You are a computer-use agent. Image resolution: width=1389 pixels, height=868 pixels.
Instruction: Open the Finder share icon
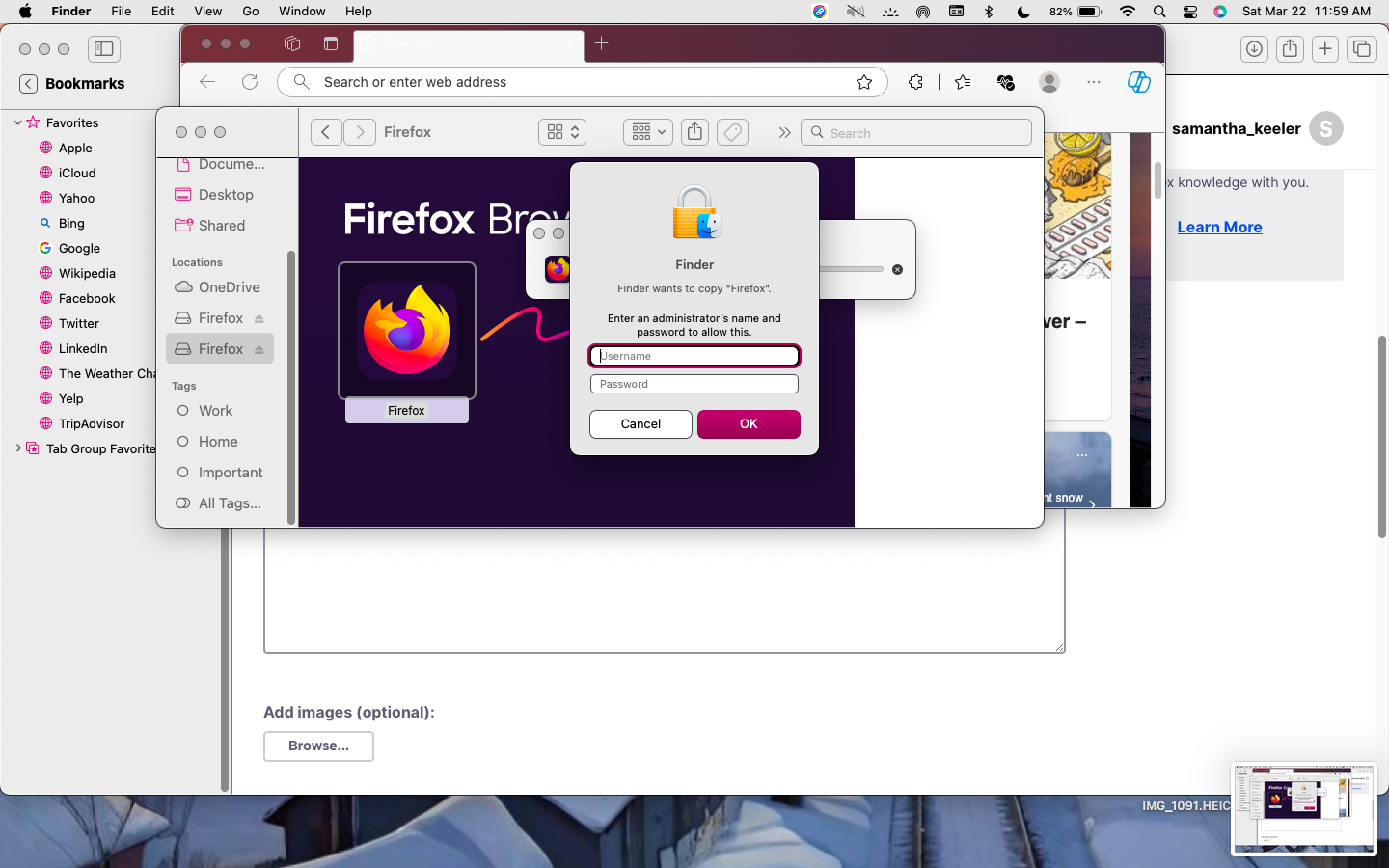tap(694, 132)
